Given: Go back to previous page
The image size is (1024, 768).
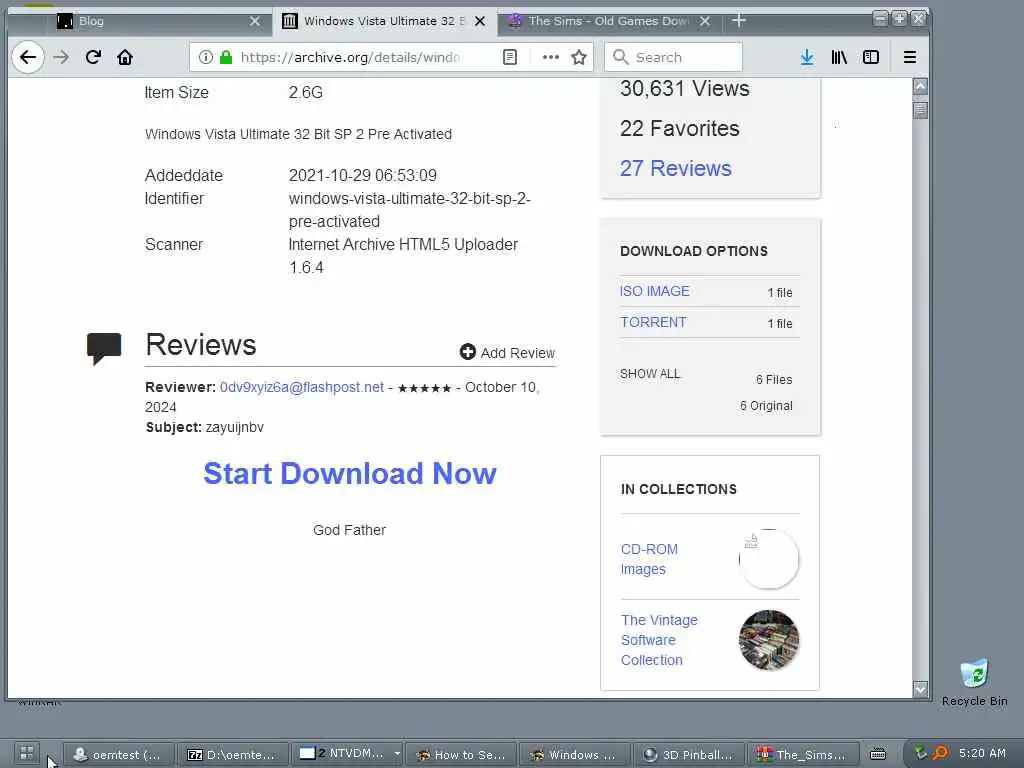Looking at the screenshot, I should tap(28, 57).
